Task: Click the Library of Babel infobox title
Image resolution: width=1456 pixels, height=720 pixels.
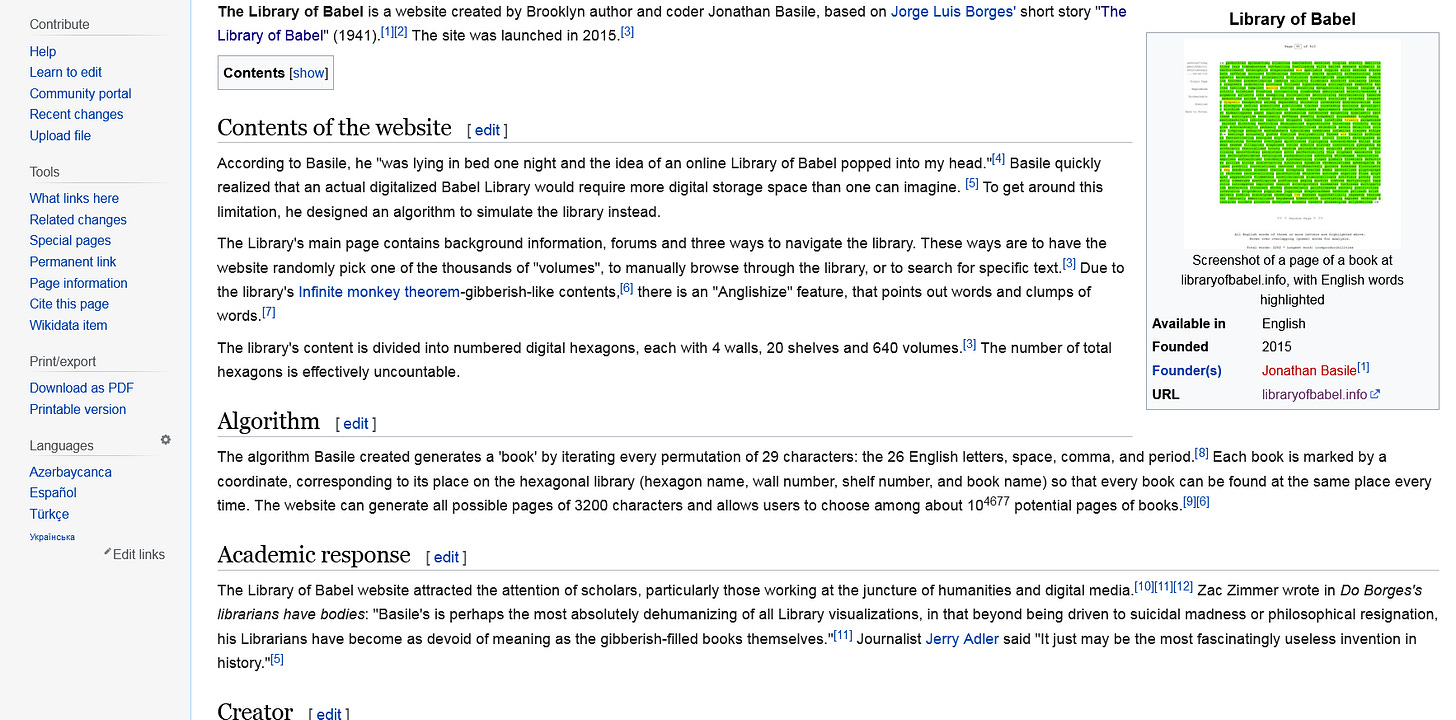Action: [x=1292, y=19]
